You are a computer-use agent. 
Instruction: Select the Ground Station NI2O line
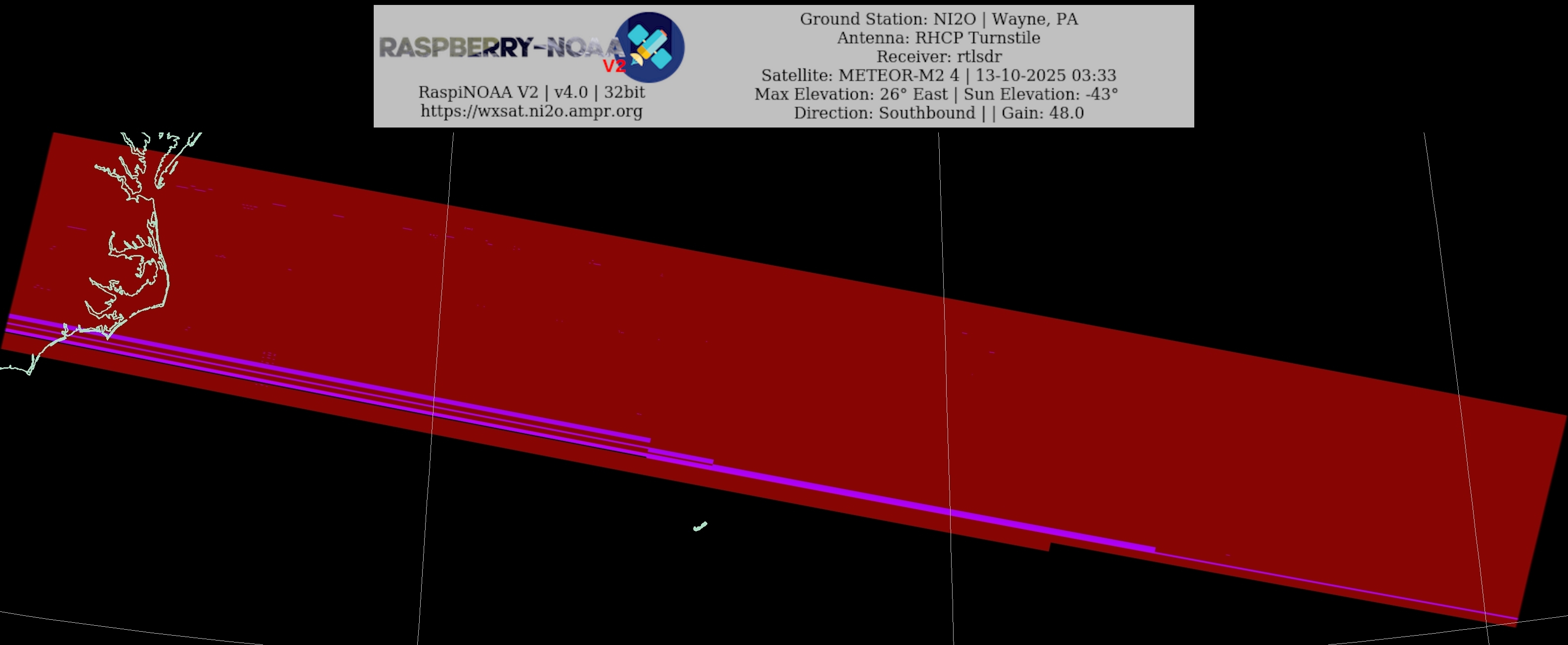[x=938, y=19]
